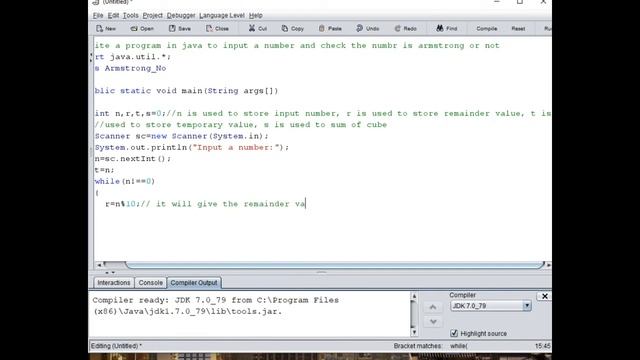Click the Reset toolbar button
Image resolution: width=640 pixels, height=360 pixels.
518,29
